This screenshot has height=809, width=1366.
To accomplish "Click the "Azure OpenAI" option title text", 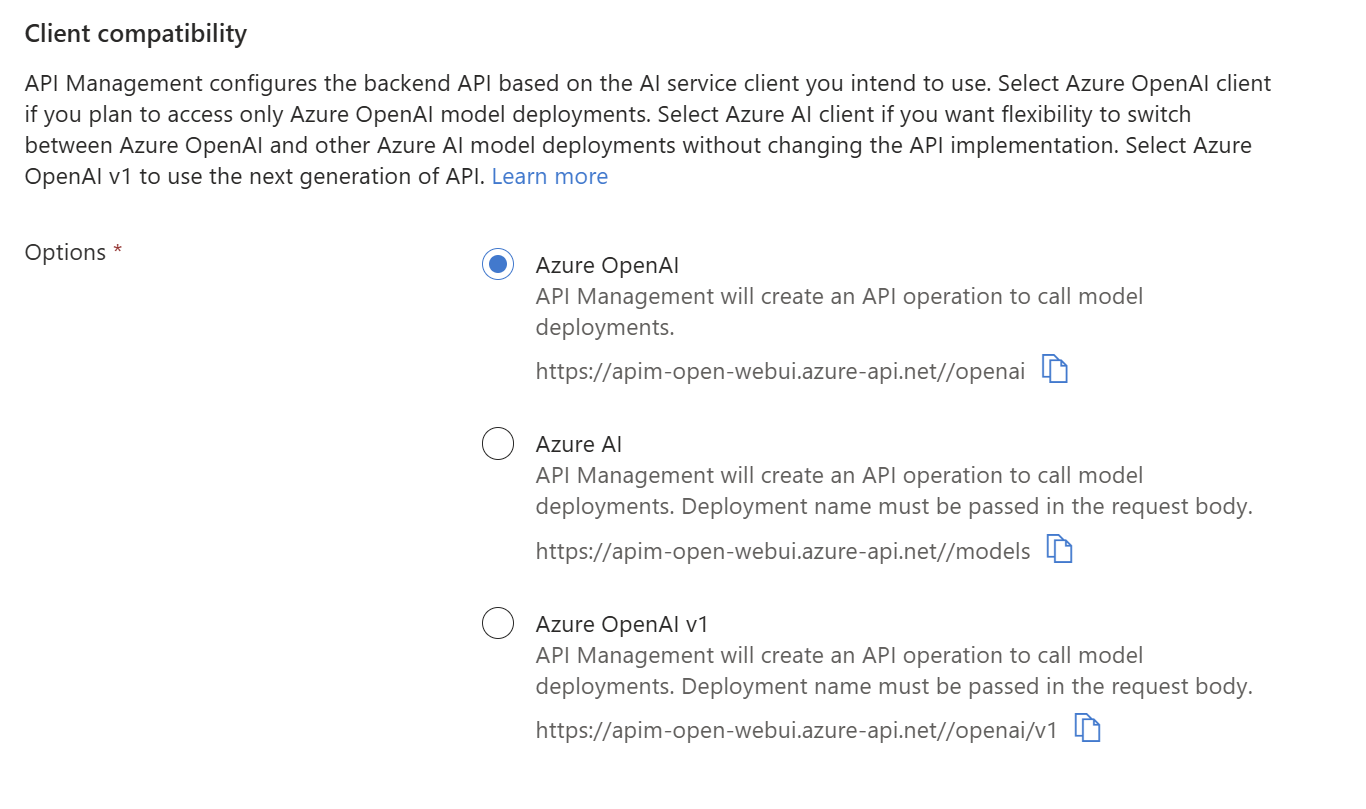I will 607,265.
